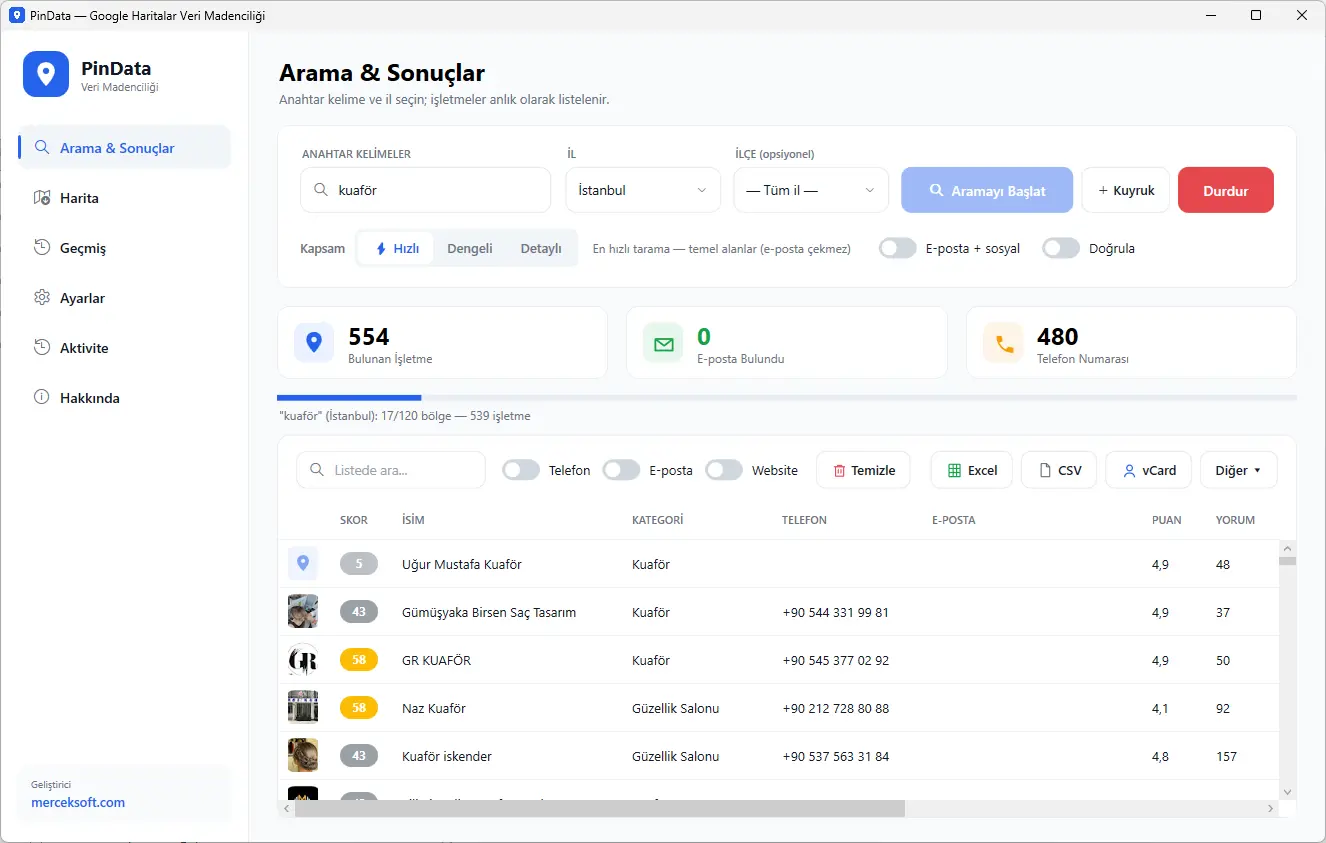
Task: Add search to queue with Kuyruk
Action: [1126, 190]
